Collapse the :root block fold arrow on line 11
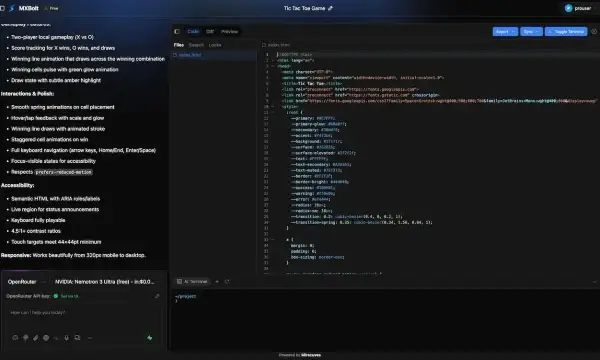 273,112
